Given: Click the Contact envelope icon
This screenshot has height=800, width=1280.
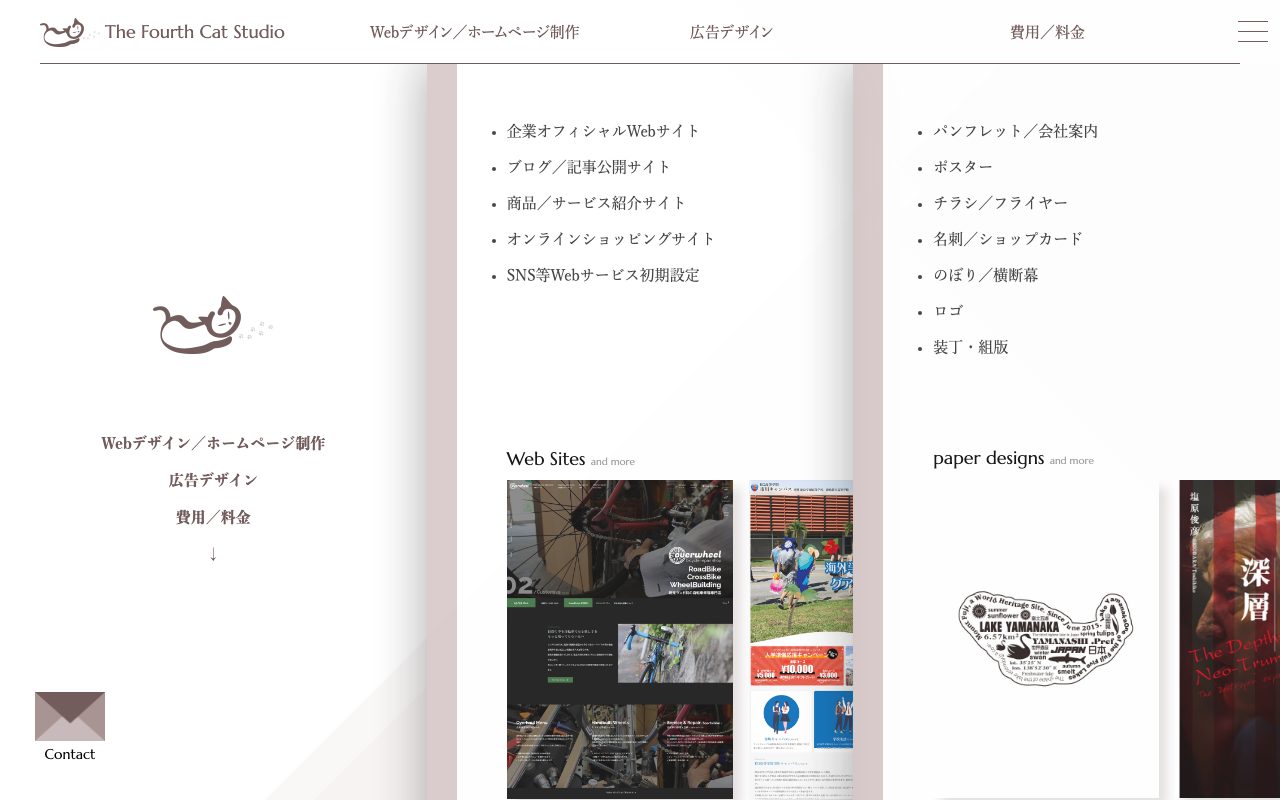Looking at the screenshot, I should coord(70,716).
